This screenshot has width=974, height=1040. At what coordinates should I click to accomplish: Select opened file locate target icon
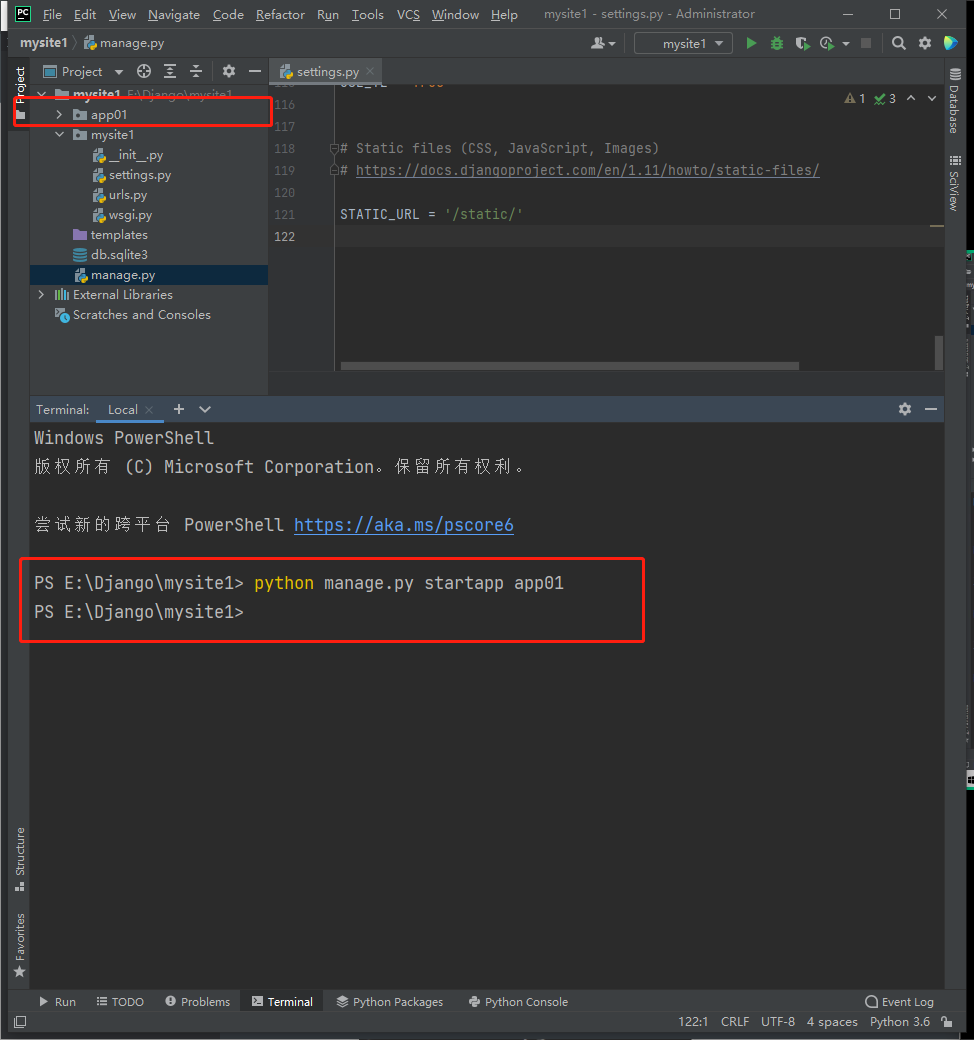click(144, 72)
